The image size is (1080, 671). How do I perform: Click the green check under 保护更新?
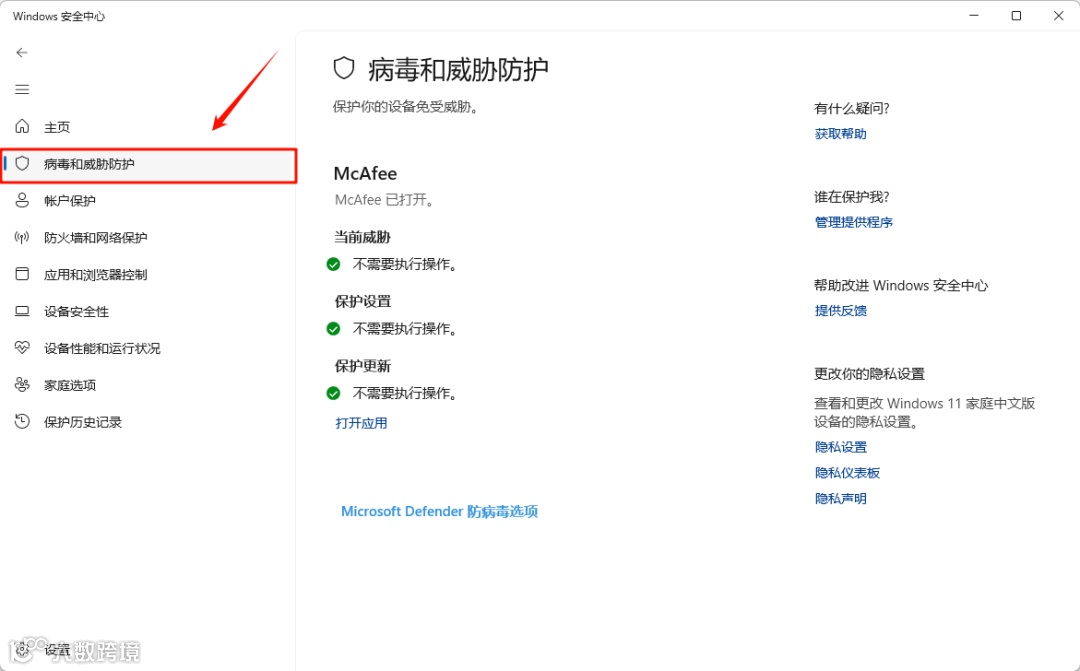pyautogui.click(x=333, y=393)
